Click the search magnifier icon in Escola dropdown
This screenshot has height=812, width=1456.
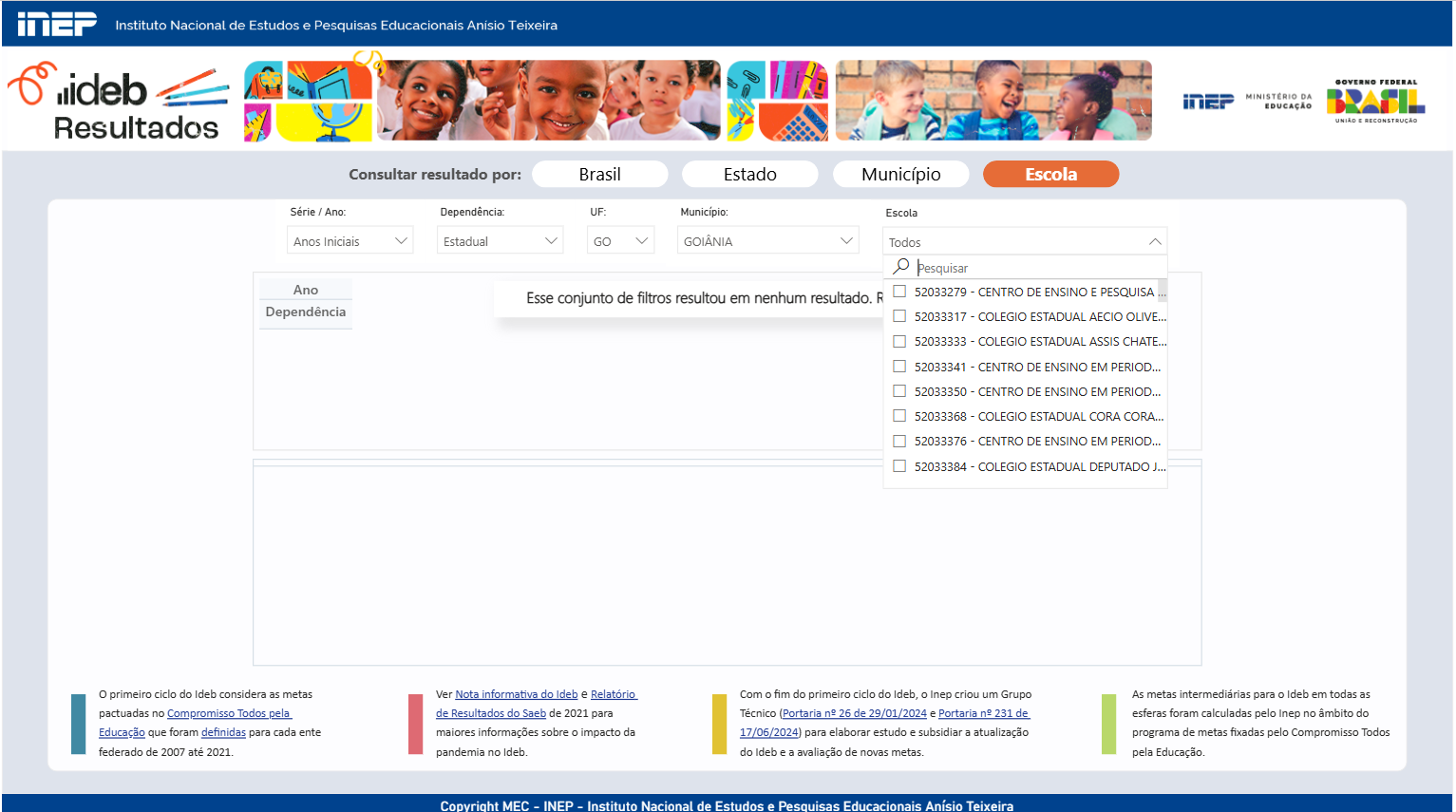pyautogui.click(x=901, y=267)
